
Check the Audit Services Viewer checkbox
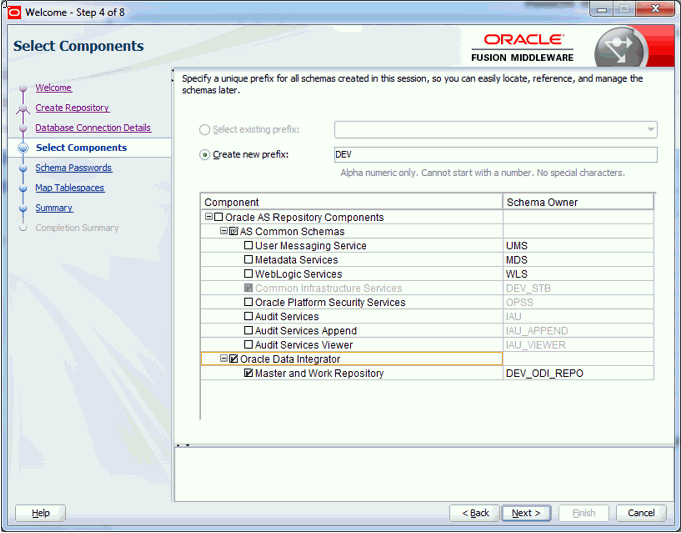pos(248,344)
